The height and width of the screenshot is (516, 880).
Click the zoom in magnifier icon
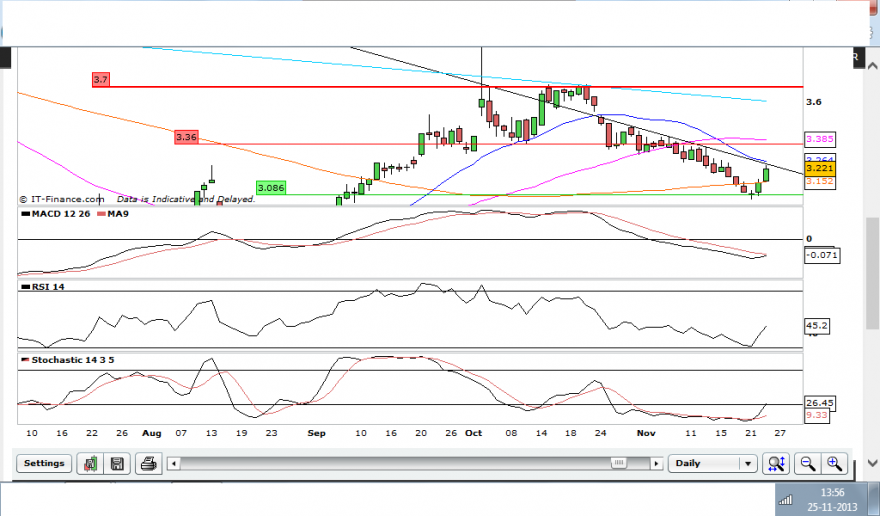(834, 464)
